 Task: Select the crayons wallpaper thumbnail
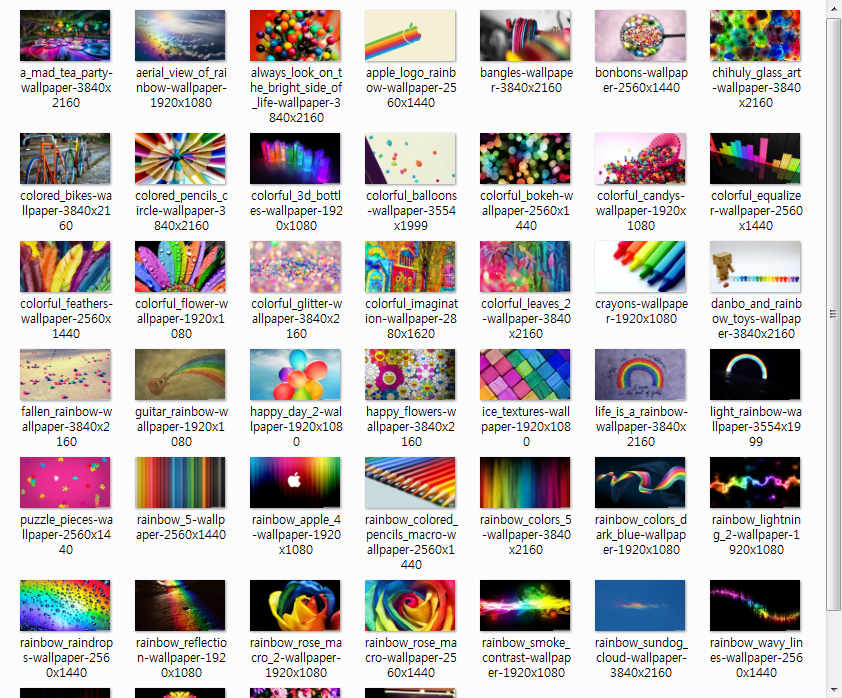pos(640,266)
